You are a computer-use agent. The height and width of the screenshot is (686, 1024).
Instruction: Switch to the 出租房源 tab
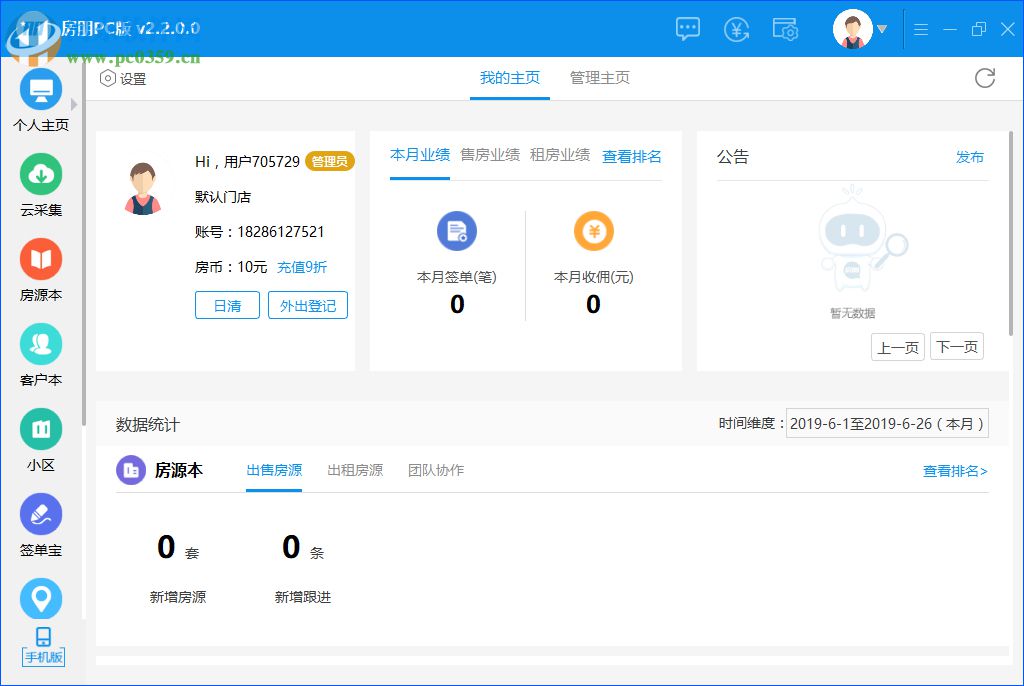pyautogui.click(x=355, y=470)
